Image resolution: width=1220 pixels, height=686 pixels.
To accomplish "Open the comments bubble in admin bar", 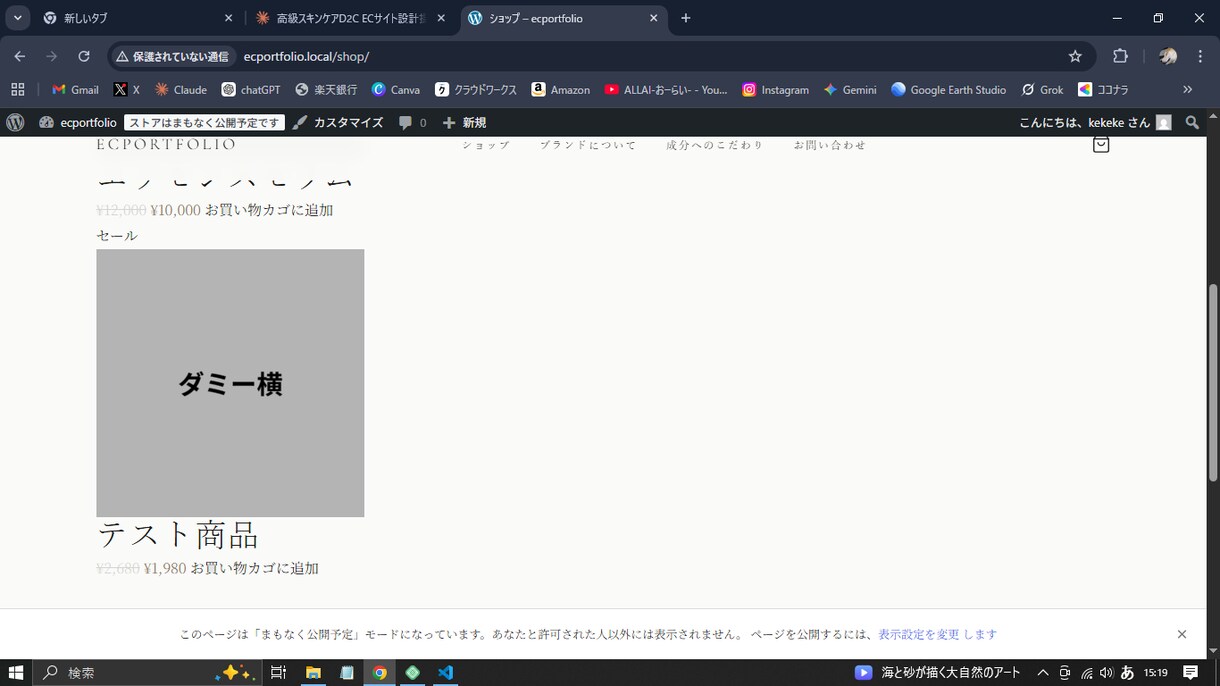I will 412,122.
